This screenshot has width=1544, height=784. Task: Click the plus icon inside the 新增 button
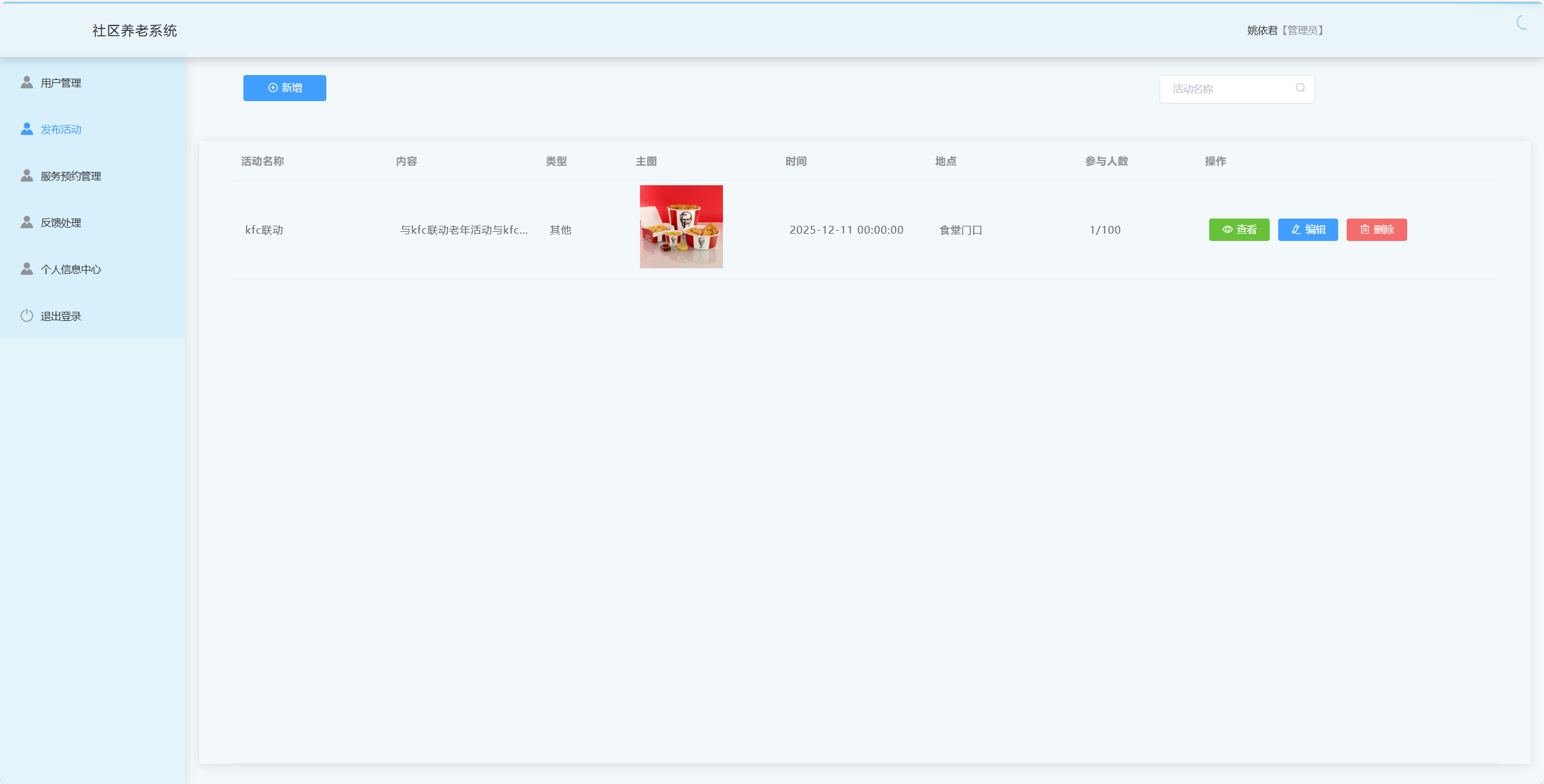(x=272, y=88)
